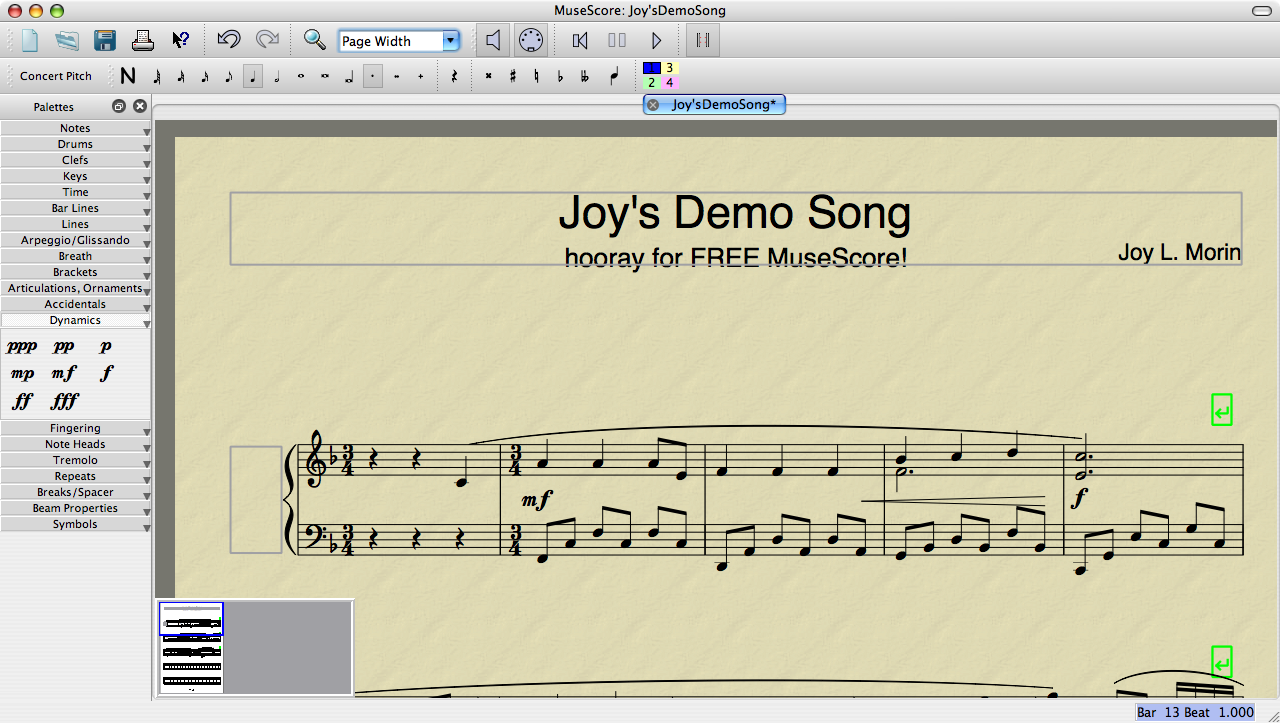Click the Print score icon
This screenshot has height=723, width=1280.
click(x=143, y=40)
